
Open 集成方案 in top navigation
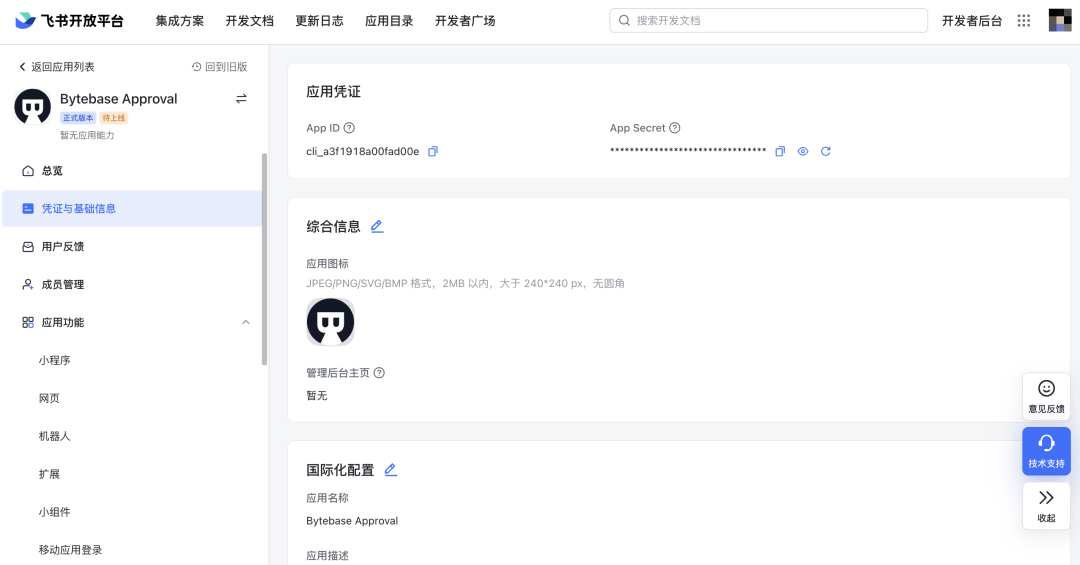180,21
